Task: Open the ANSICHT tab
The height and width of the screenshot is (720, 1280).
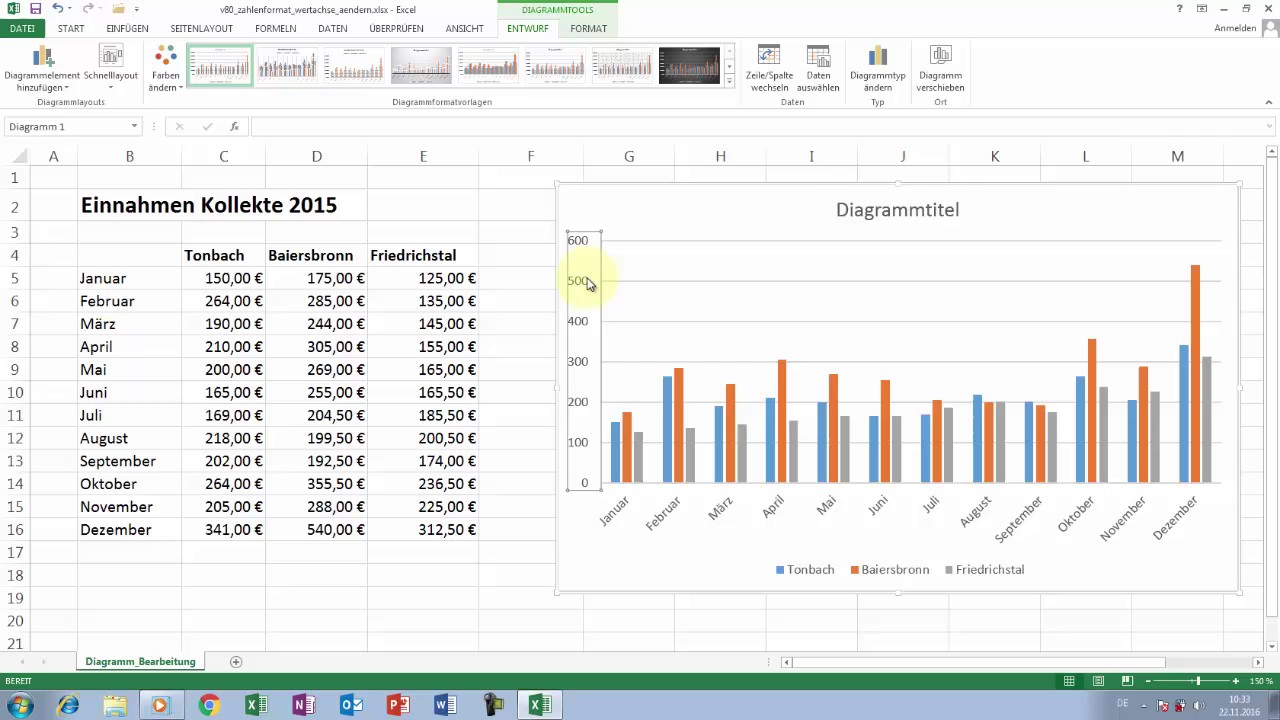Action: coord(465,29)
